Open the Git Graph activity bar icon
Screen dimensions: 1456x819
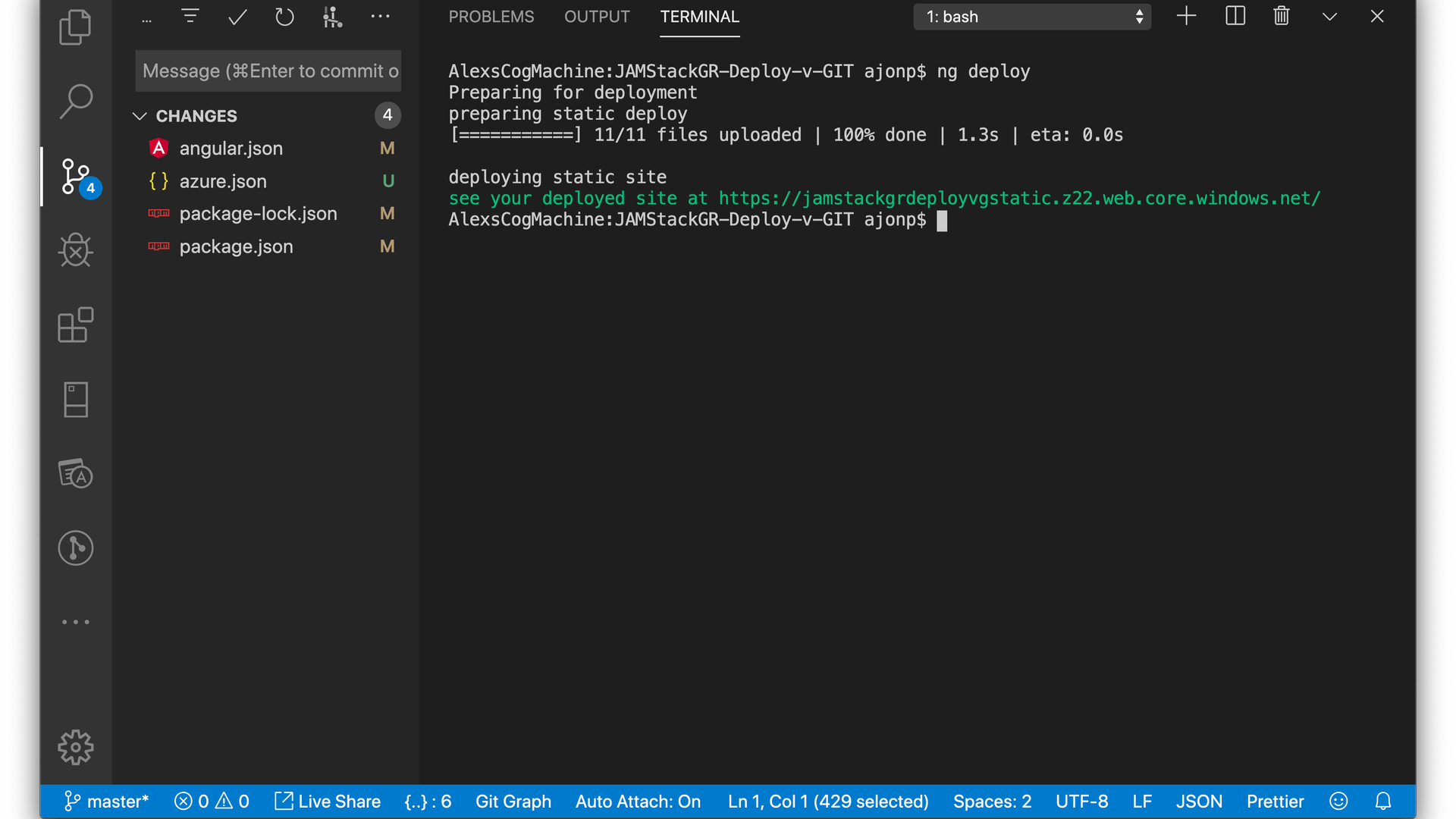pyautogui.click(x=75, y=548)
